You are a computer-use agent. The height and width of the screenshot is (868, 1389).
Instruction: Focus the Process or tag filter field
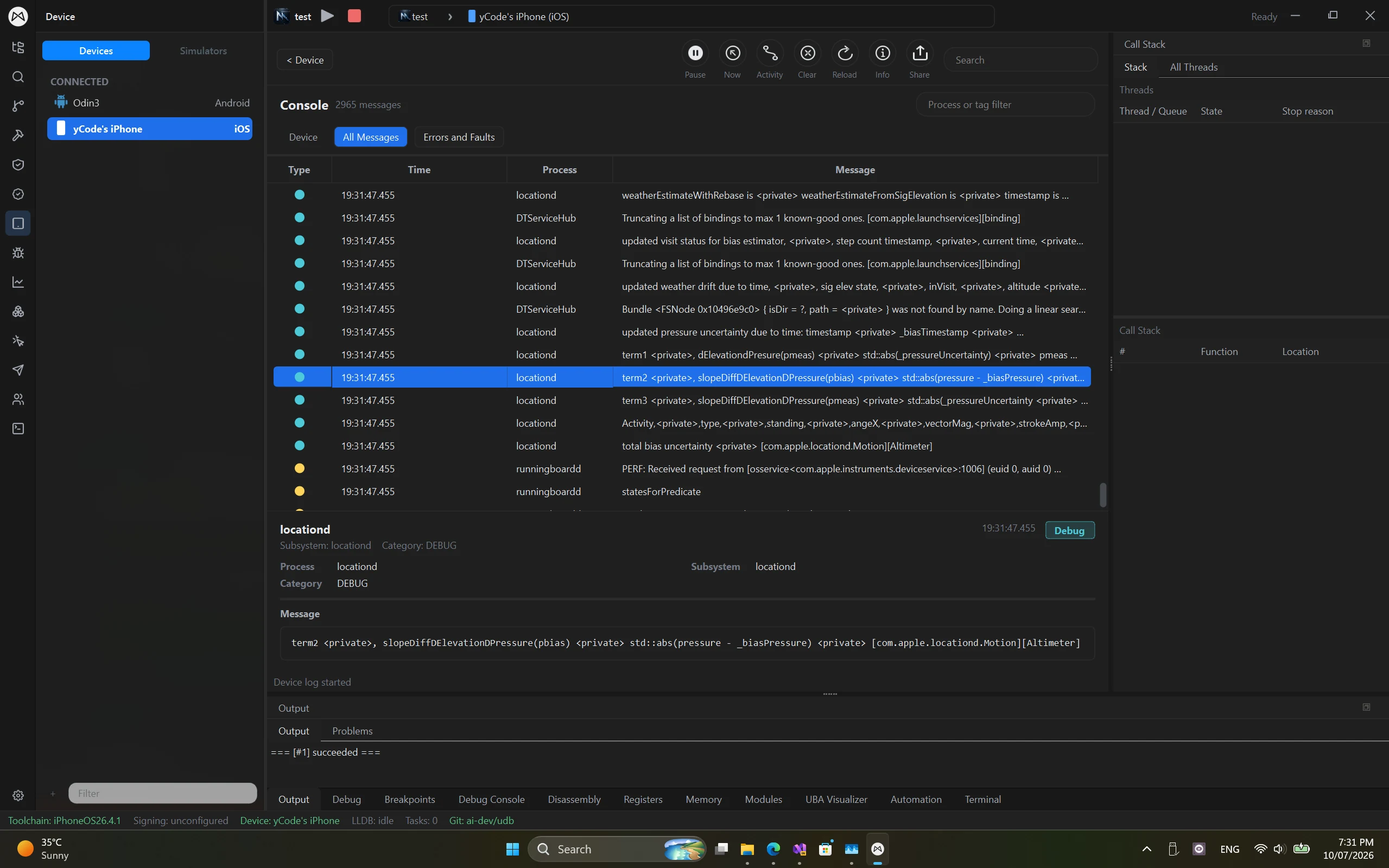click(x=1006, y=104)
